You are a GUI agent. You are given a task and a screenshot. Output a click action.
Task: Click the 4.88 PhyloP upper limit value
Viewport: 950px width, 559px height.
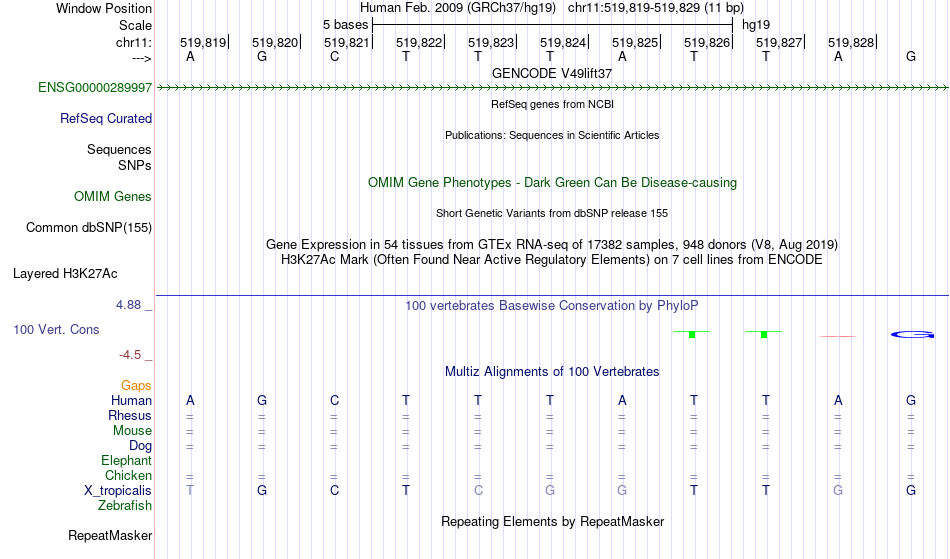coord(128,305)
